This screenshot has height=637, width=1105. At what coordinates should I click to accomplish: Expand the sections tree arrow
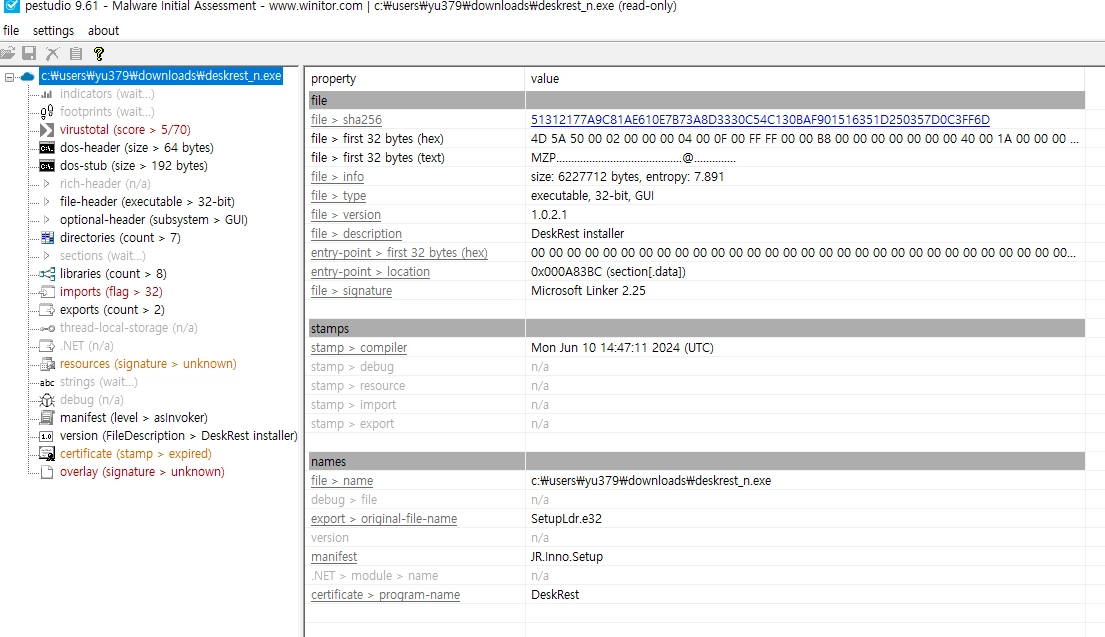(x=47, y=255)
